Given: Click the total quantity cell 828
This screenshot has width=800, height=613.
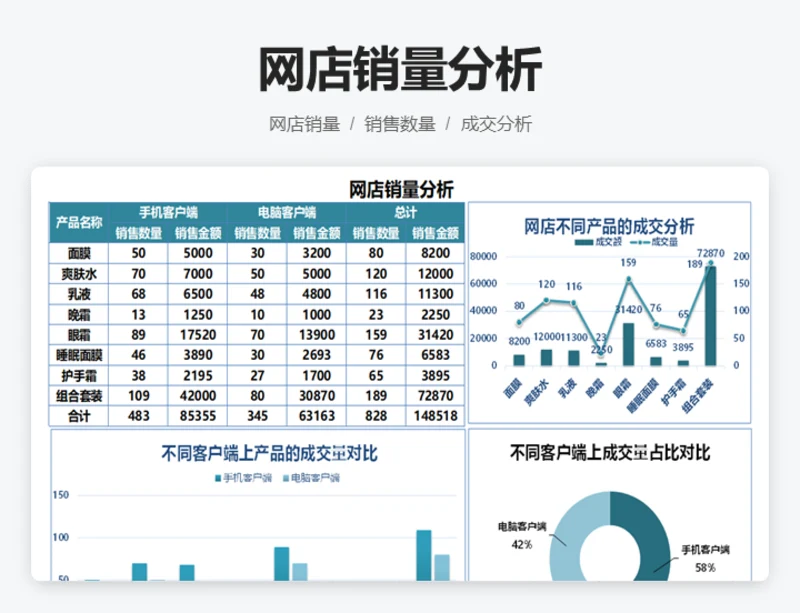Looking at the screenshot, I should 376,416.
